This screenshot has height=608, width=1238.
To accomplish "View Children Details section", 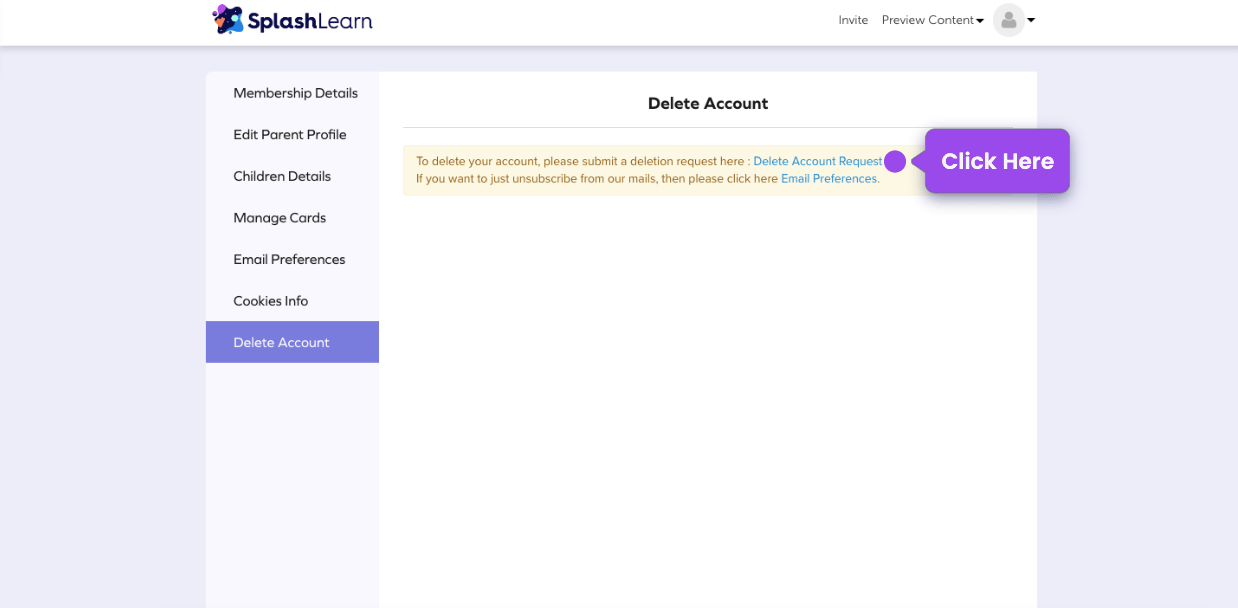I will 281,176.
